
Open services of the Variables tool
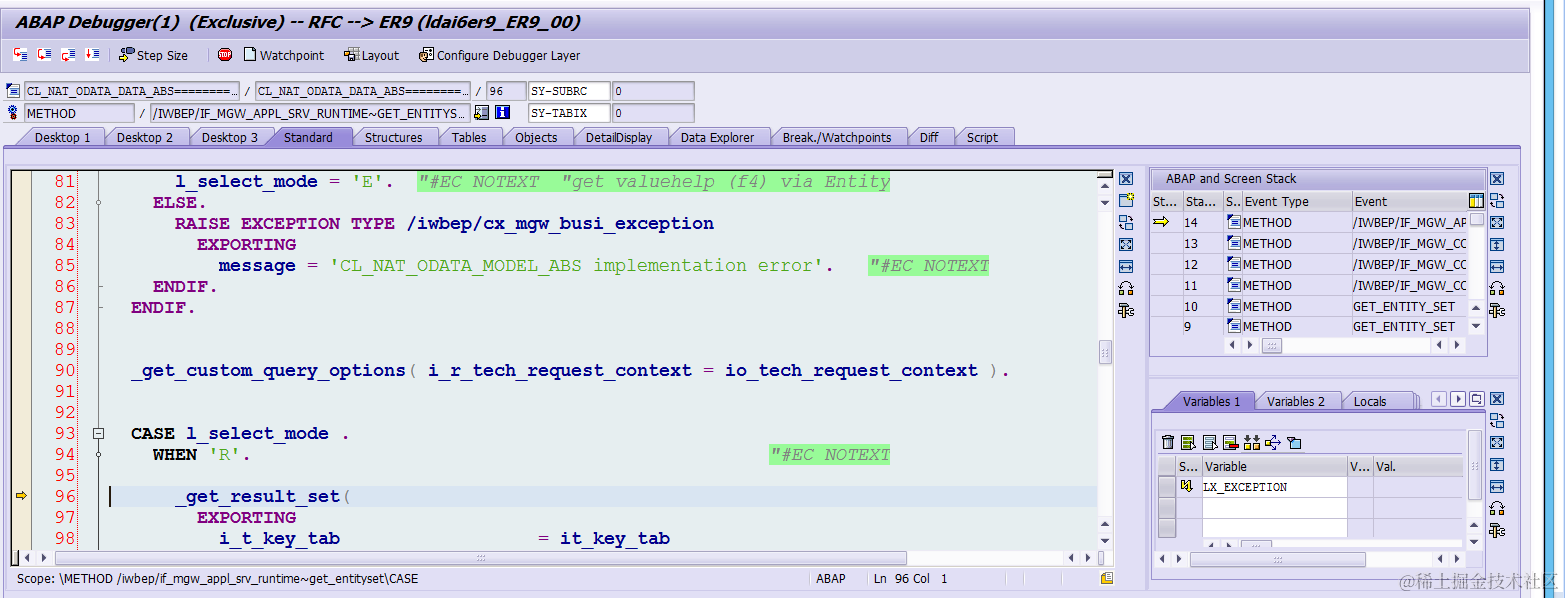pos(1496,530)
